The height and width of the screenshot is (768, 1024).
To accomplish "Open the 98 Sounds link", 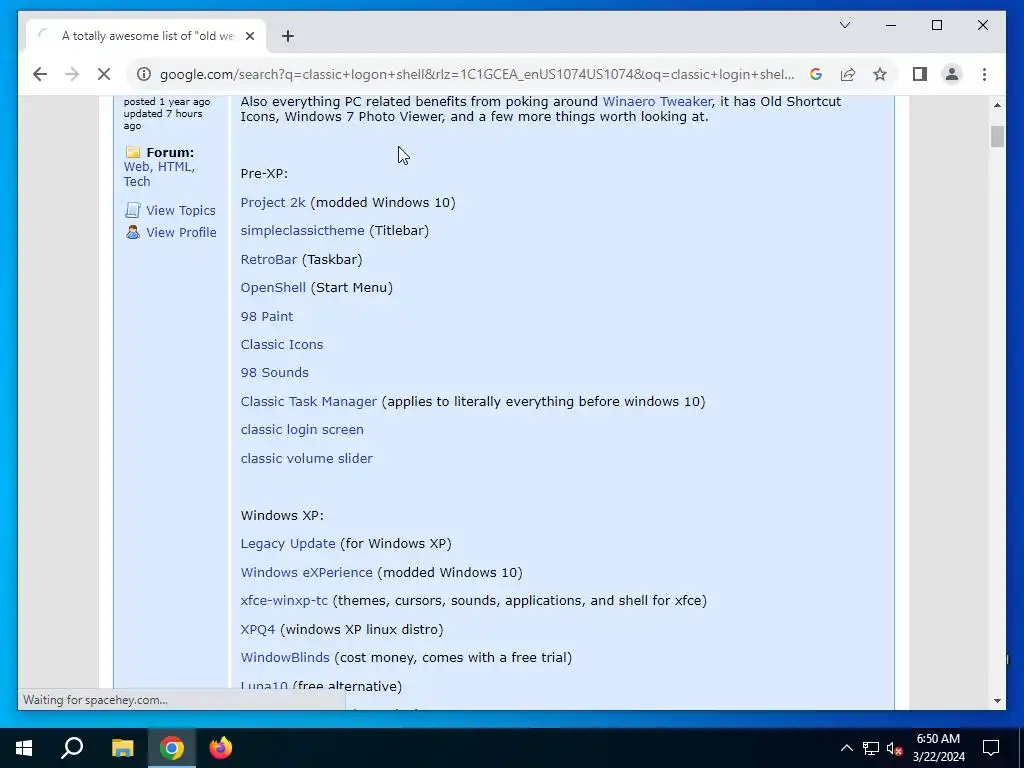I will coord(274,372).
